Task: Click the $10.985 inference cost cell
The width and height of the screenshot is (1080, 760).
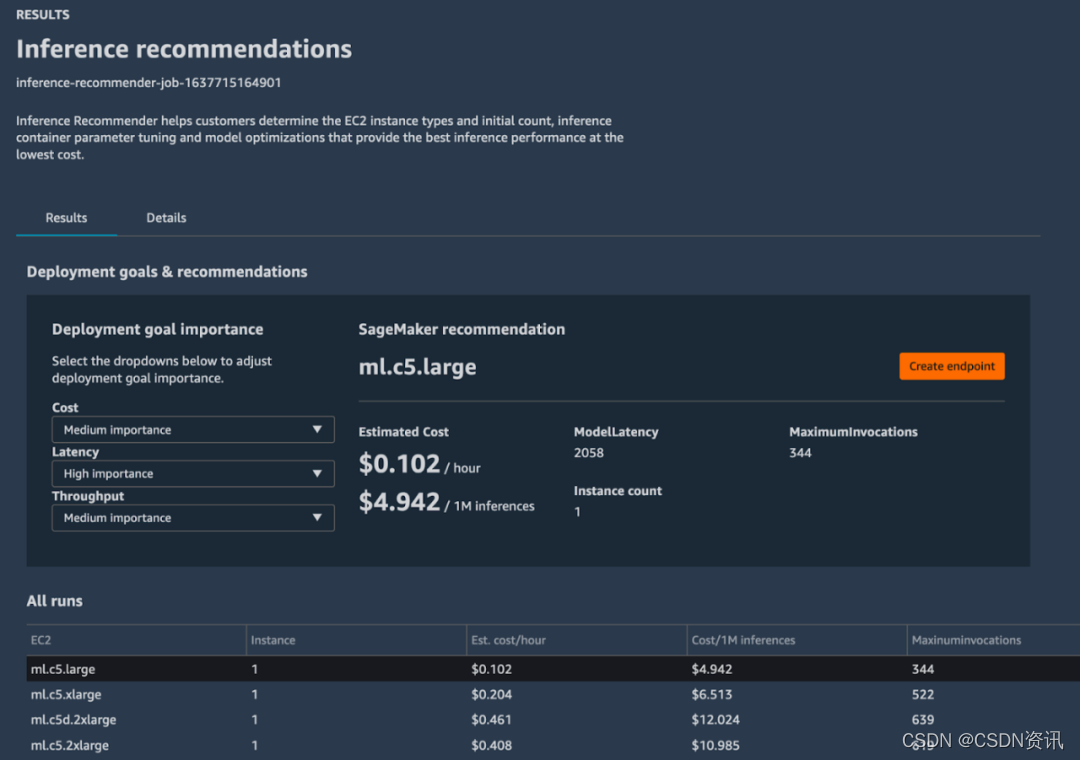Action: pyautogui.click(x=716, y=746)
